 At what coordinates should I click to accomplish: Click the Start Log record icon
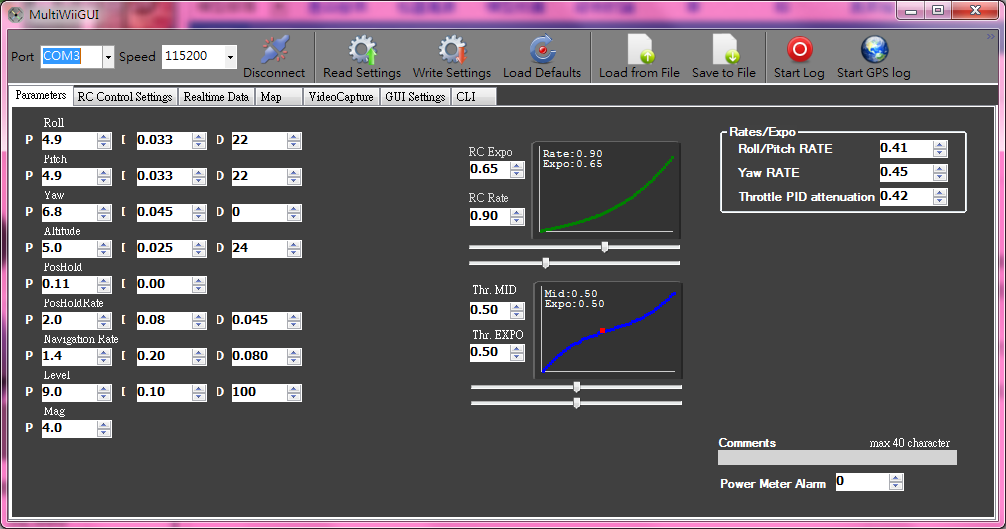click(799, 49)
